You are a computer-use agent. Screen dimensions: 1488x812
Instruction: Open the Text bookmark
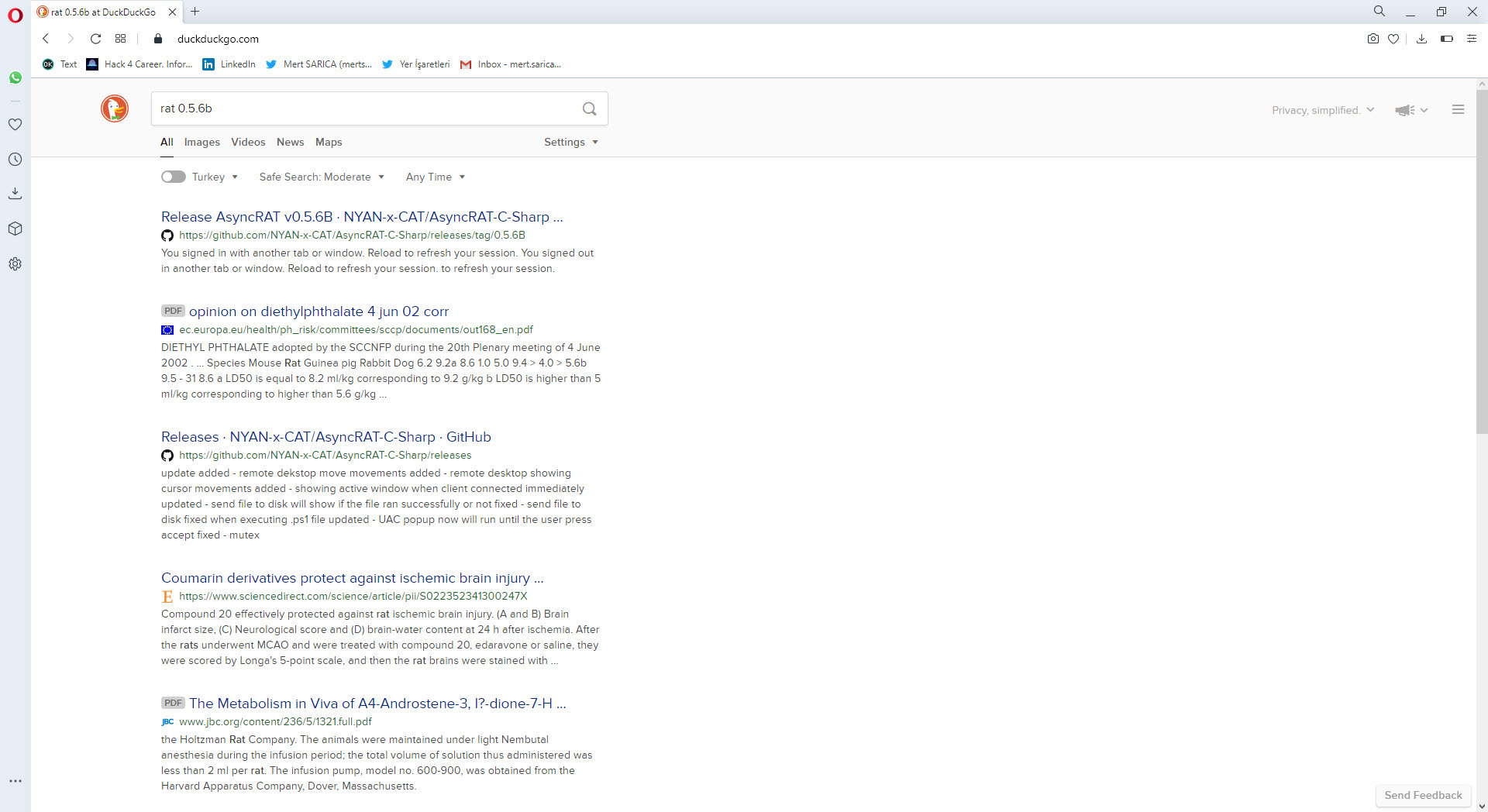pos(60,64)
